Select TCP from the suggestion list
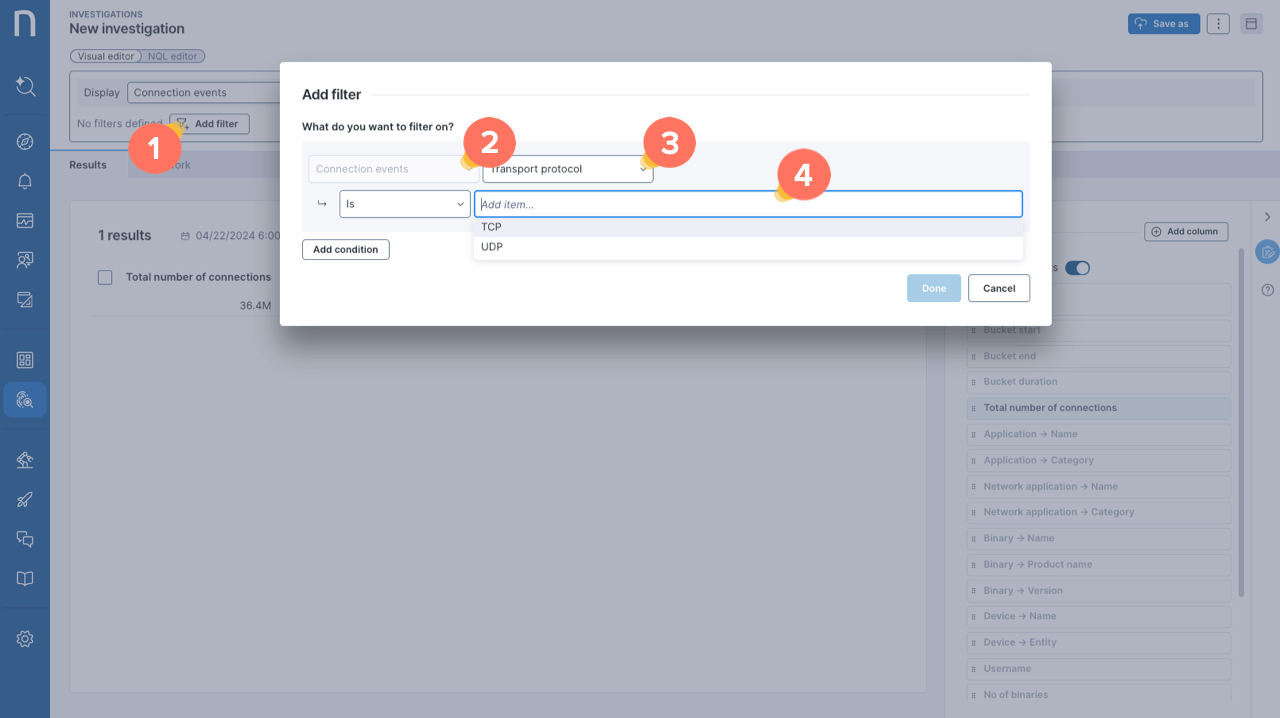Image resolution: width=1280 pixels, height=718 pixels. [491, 227]
